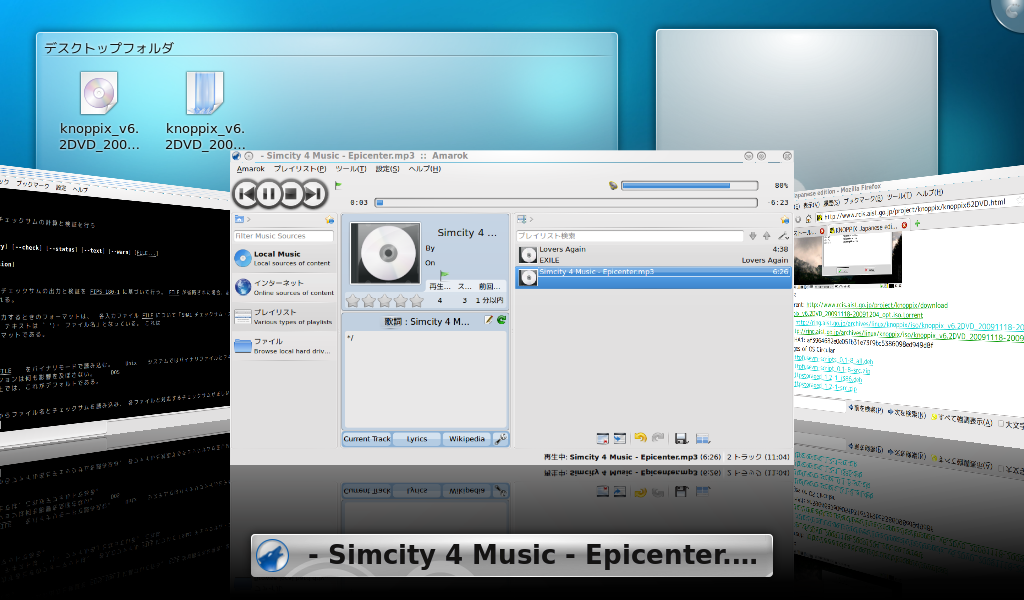Screen dimensions: 1024x600
Task: Click the green flag bookmark icon near playback controls
Action: pyautogui.click(x=338, y=185)
